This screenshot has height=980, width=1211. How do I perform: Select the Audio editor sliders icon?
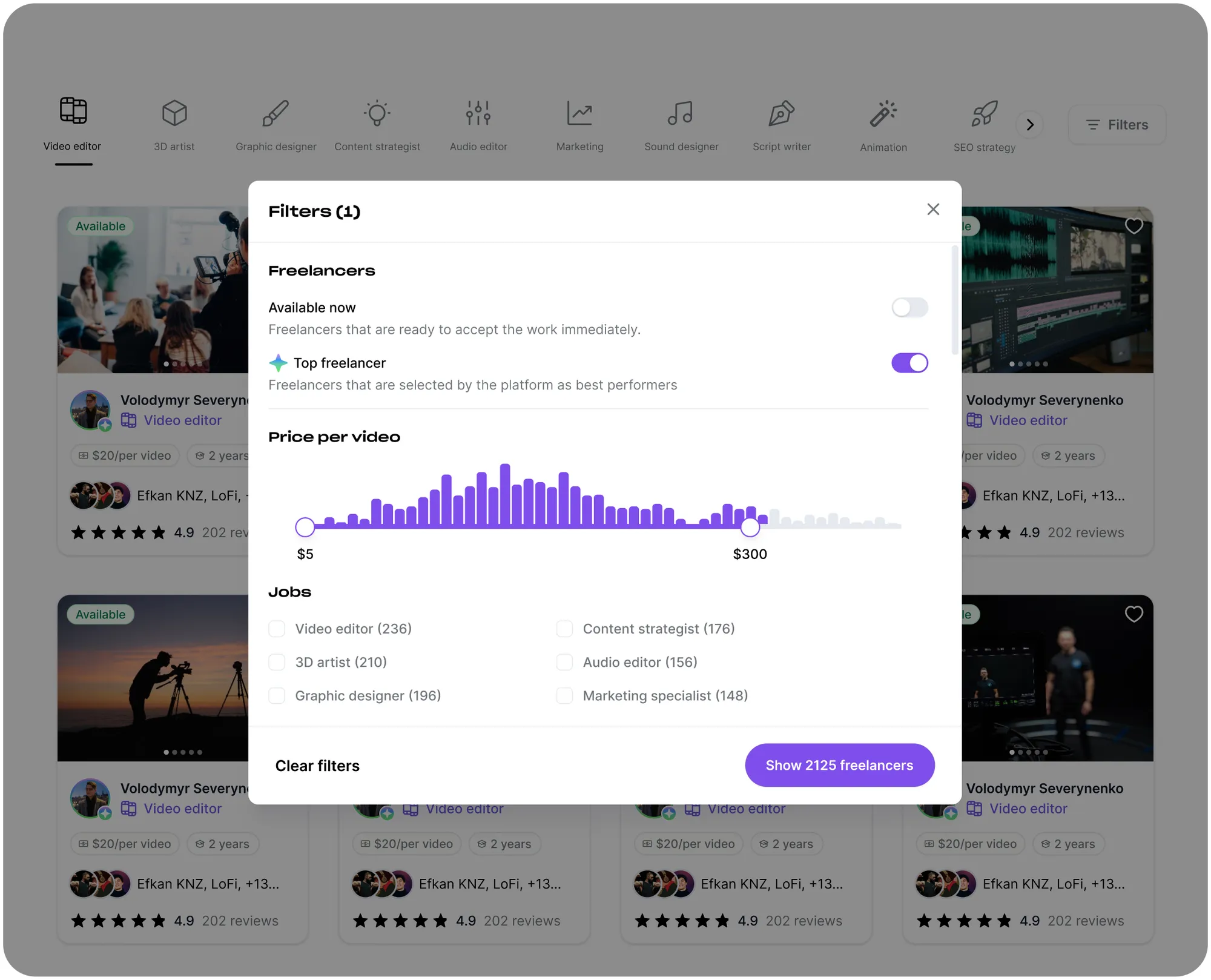click(x=478, y=113)
